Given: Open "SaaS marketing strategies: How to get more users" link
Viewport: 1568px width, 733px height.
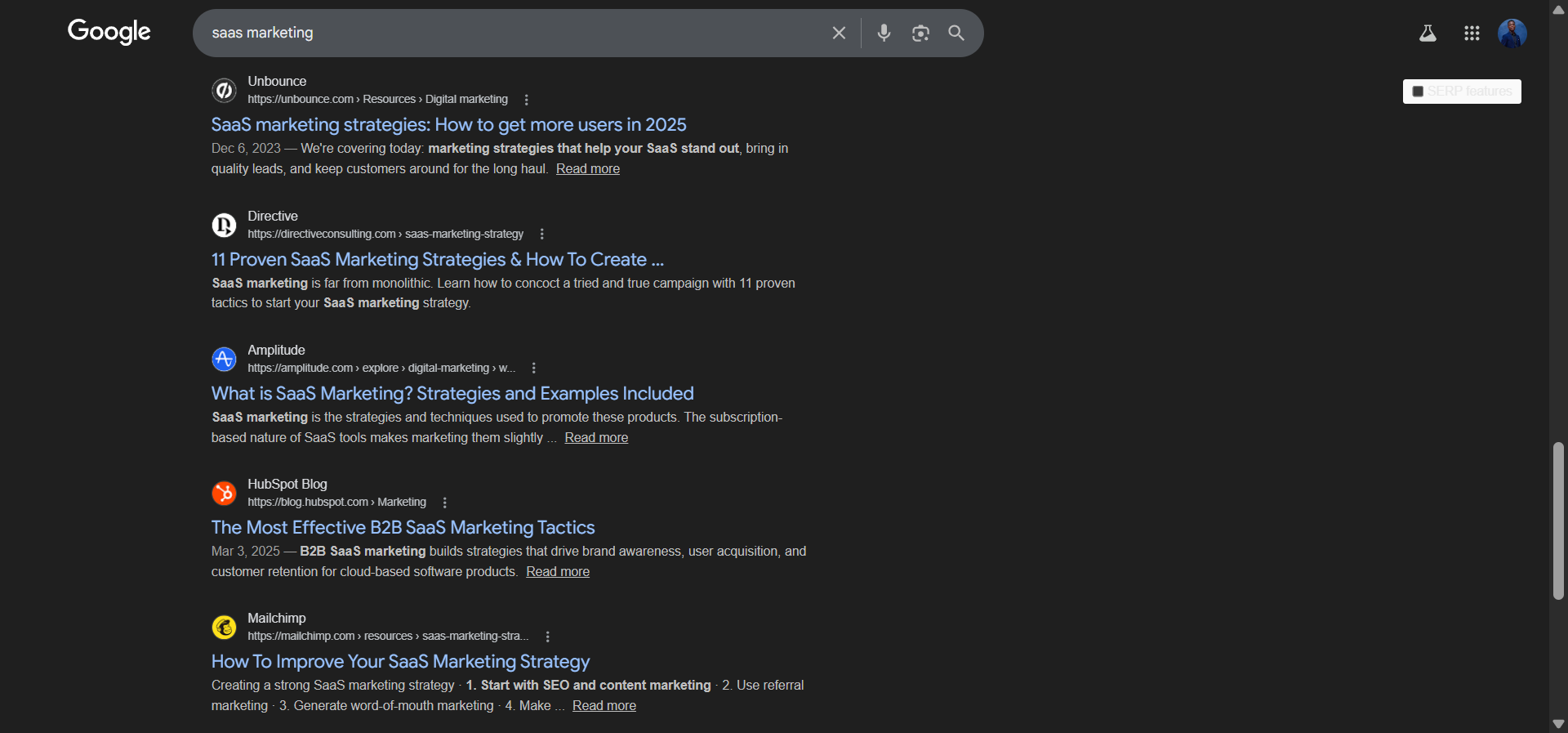Looking at the screenshot, I should click(x=448, y=124).
